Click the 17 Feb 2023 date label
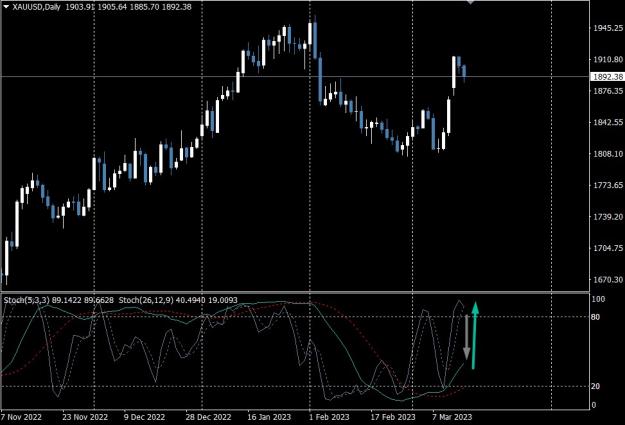 (x=393, y=417)
